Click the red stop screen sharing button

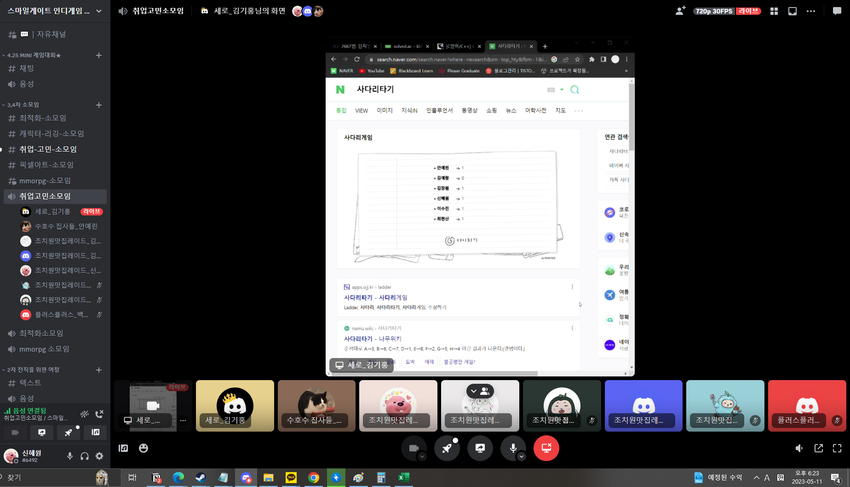tap(546, 449)
